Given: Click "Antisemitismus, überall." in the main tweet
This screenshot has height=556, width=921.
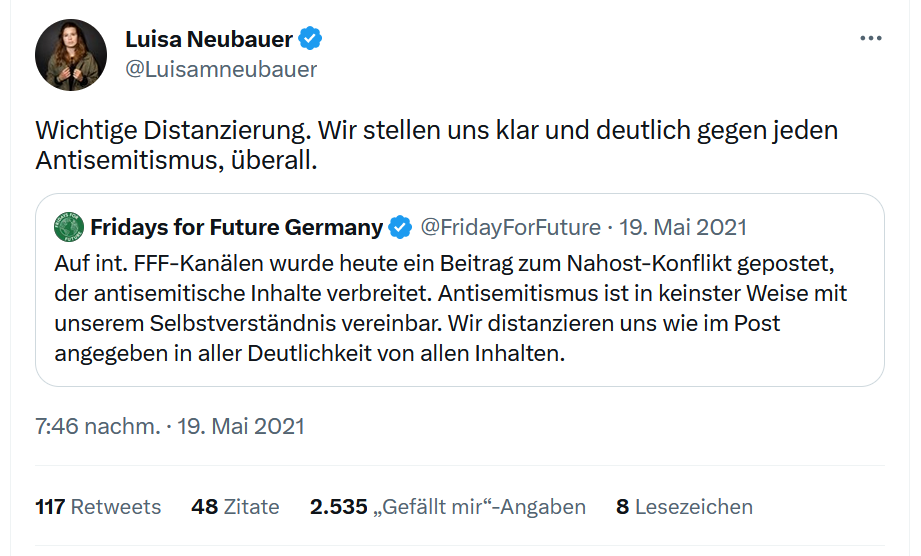Looking at the screenshot, I should coord(176,160).
